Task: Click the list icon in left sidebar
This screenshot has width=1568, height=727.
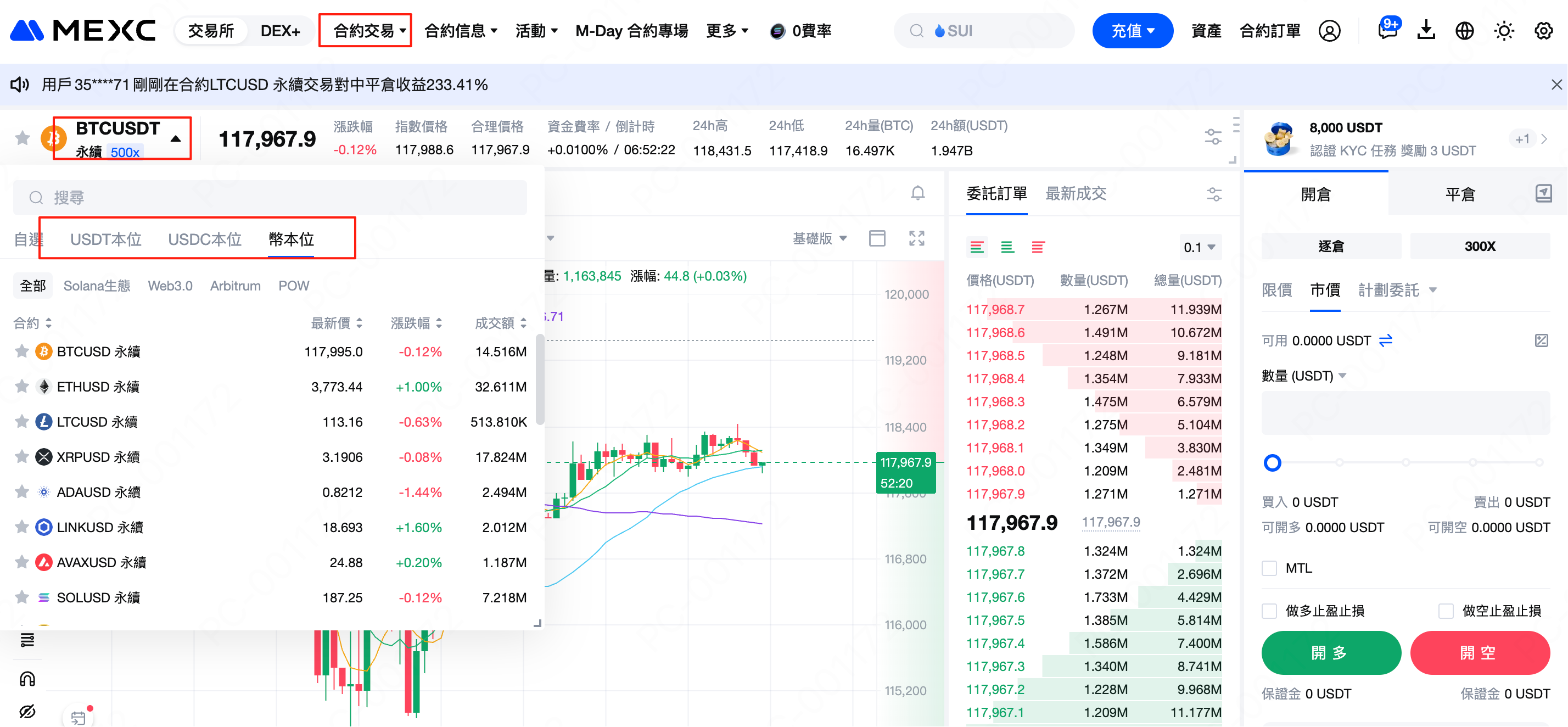Action: click(27, 640)
